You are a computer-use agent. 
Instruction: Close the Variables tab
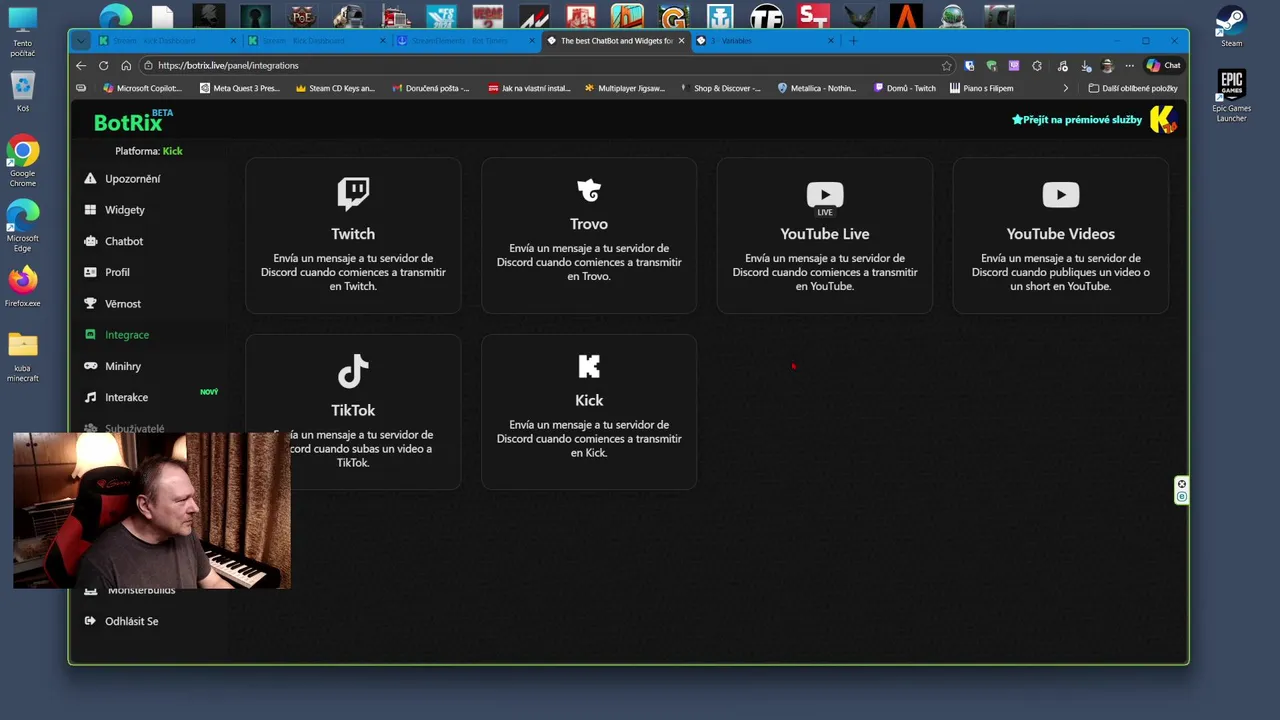pyautogui.click(x=831, y=41)
